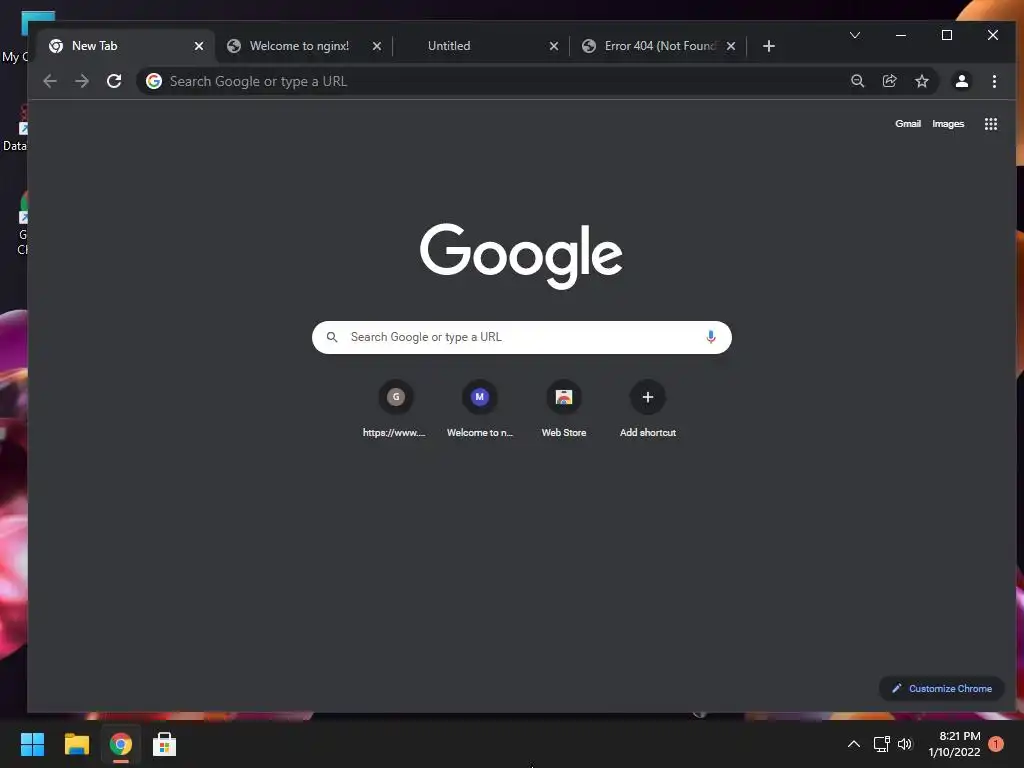Show hidden system tray icons
The height and width of the screenshot is (768, 1024).
854,744
